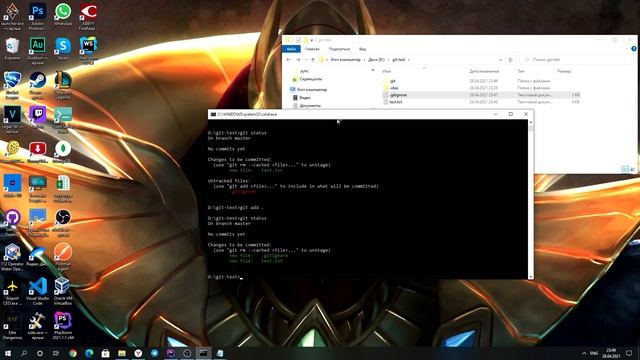Screen dimensions: 640x360
Task: Open the Explorer help question mark icon
Action: pyautogui.click(x=633, y=49)
